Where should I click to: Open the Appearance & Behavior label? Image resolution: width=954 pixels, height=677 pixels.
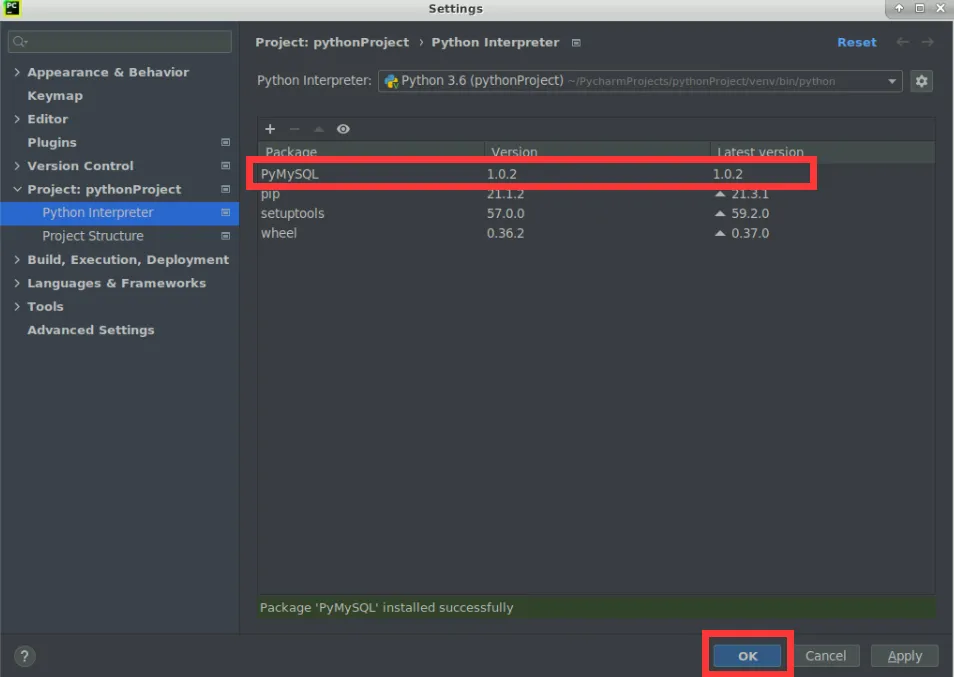(x=108, y=72)
